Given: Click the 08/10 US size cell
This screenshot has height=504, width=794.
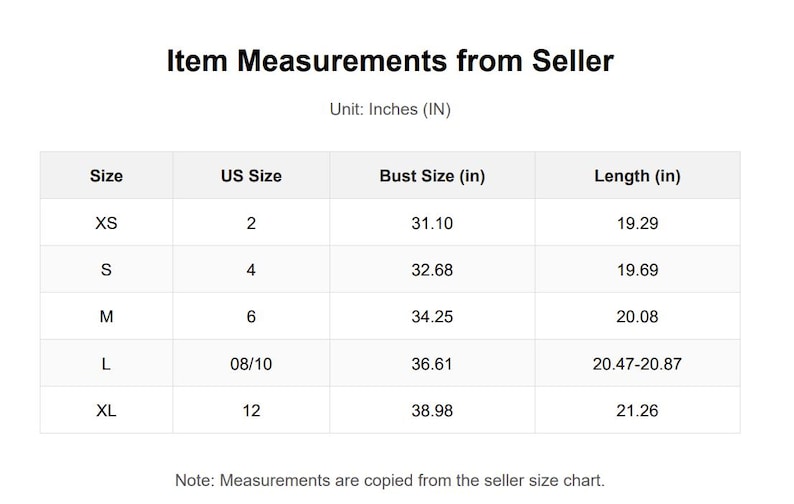Looking at the screenshot, I should coord(251,364).
